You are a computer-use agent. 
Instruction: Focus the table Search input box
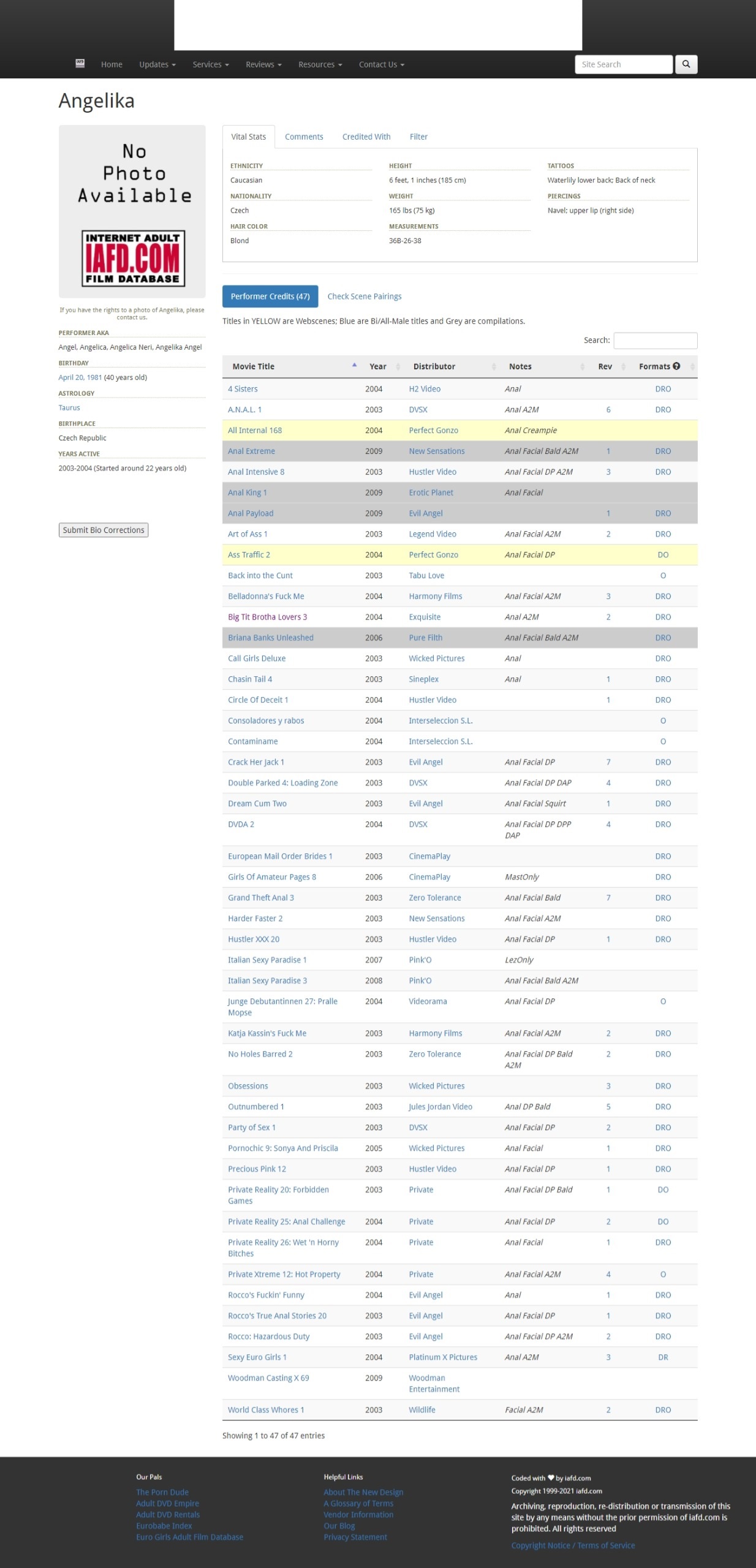(655, 341)
